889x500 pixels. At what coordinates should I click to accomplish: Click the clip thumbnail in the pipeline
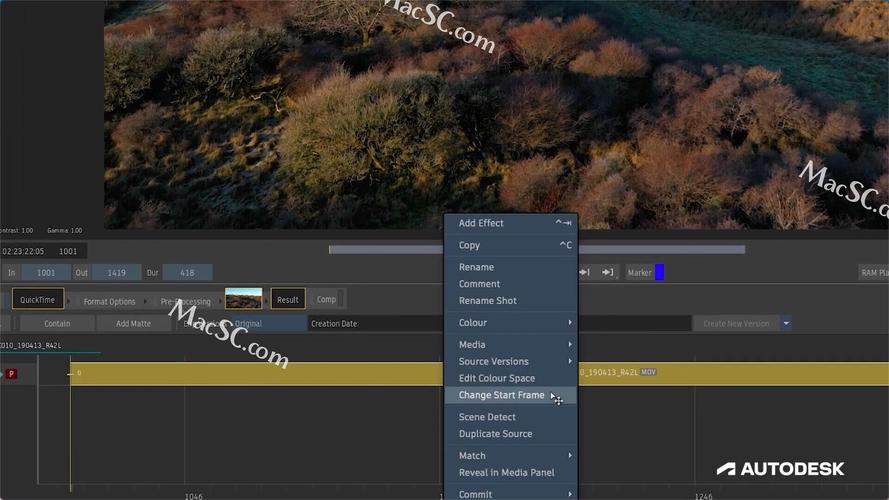pos(244,299)
